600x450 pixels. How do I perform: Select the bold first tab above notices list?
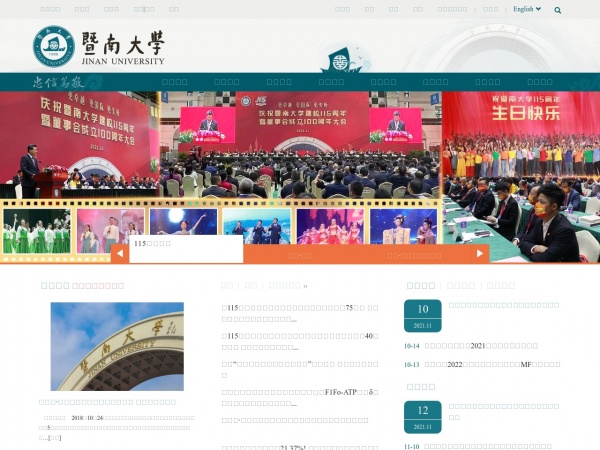(x=420, y=285)
